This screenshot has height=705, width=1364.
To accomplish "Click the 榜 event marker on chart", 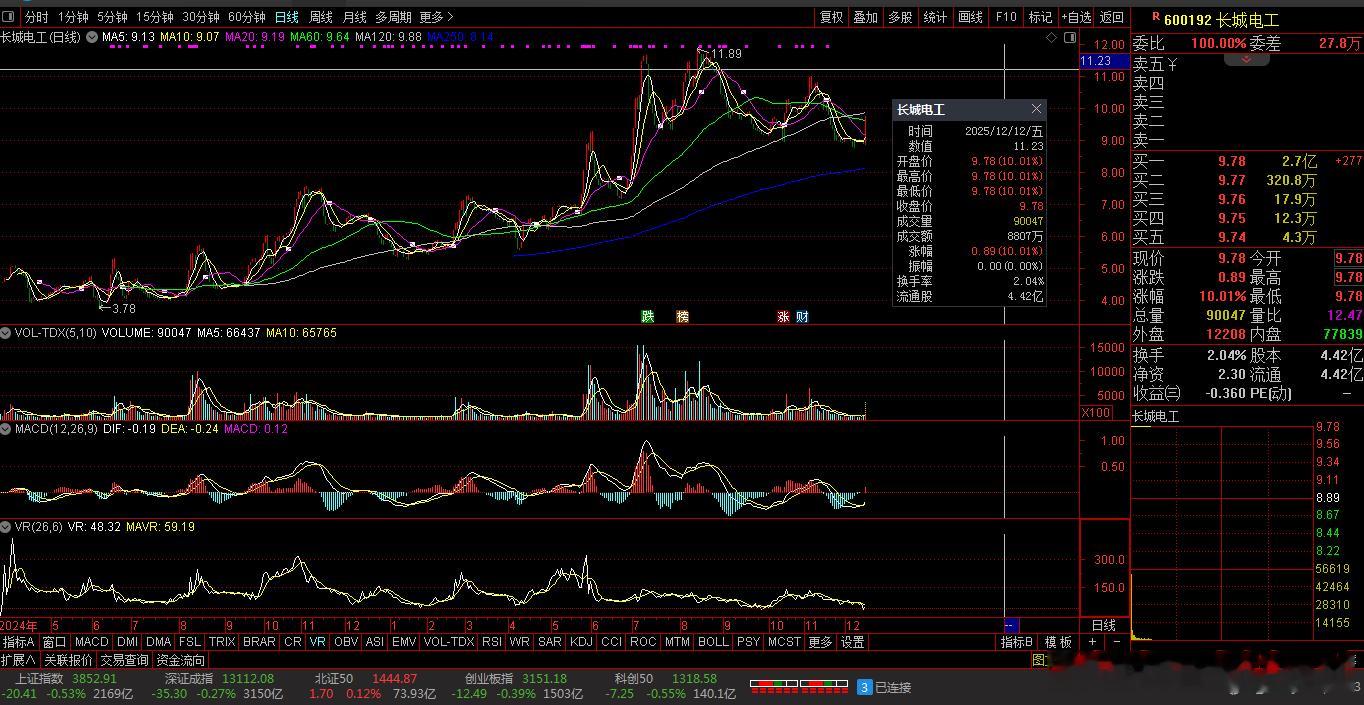I will tap(682, 316).
